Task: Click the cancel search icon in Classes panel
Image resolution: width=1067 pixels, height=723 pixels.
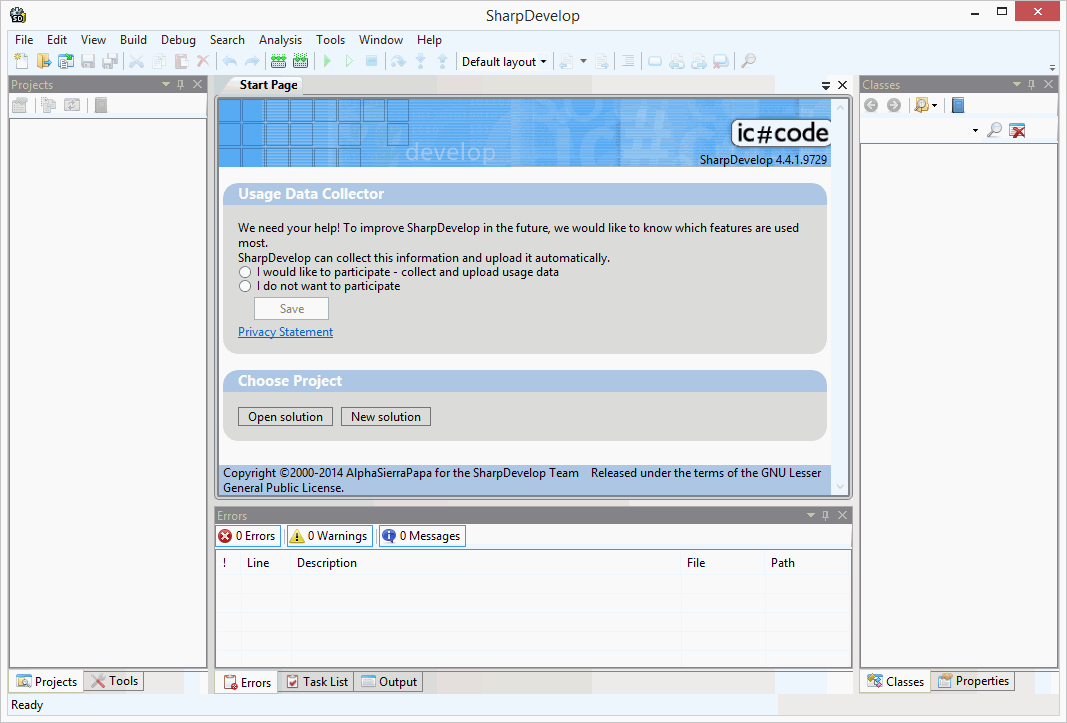Action: click(x=1017, y=131)
